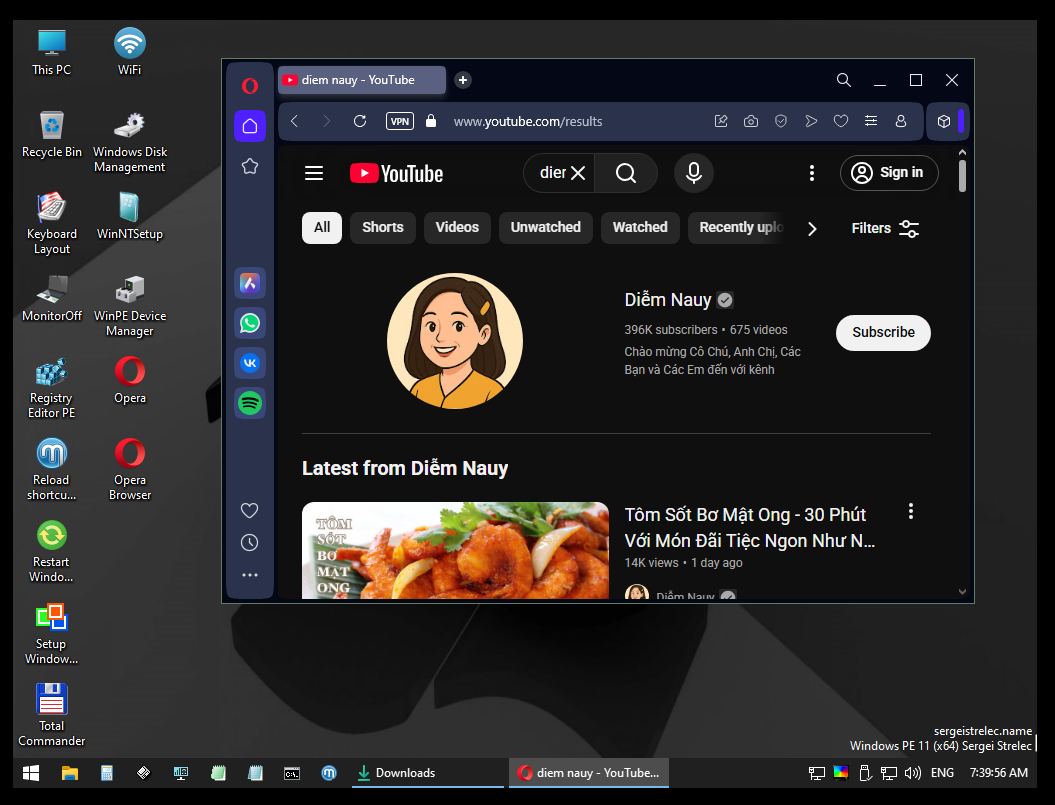Image resolution: width=1055 pixels, height=805 pixels.
Task: Click the scrollbar down arrow
Action: (962, 592)
